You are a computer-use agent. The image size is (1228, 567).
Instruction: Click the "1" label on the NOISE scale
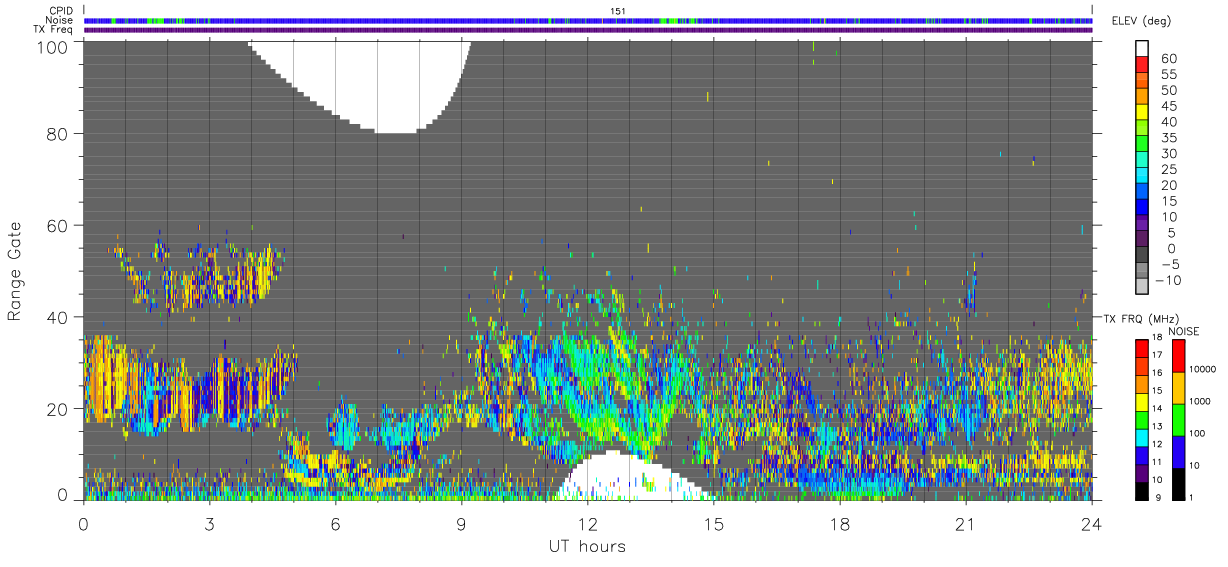click(x=1193, y=497)
